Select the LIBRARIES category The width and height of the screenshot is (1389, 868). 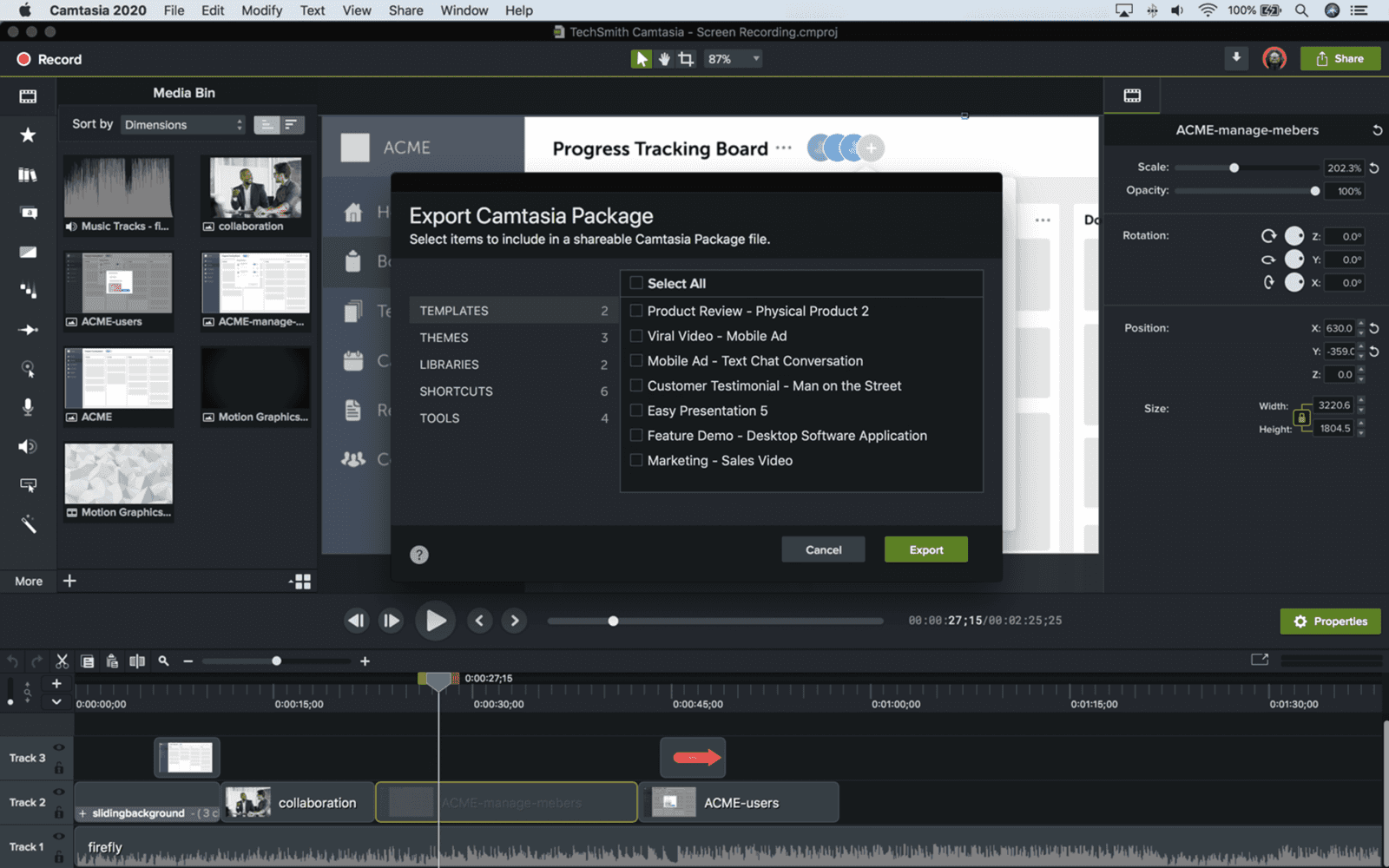tap(513, 365)
